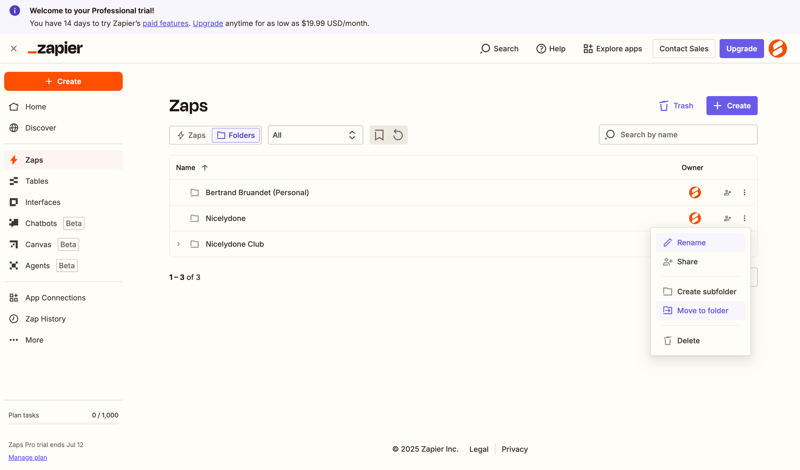800x470 pixels.
Task: Switch to the Folders view tab
Action: (236, 135)
